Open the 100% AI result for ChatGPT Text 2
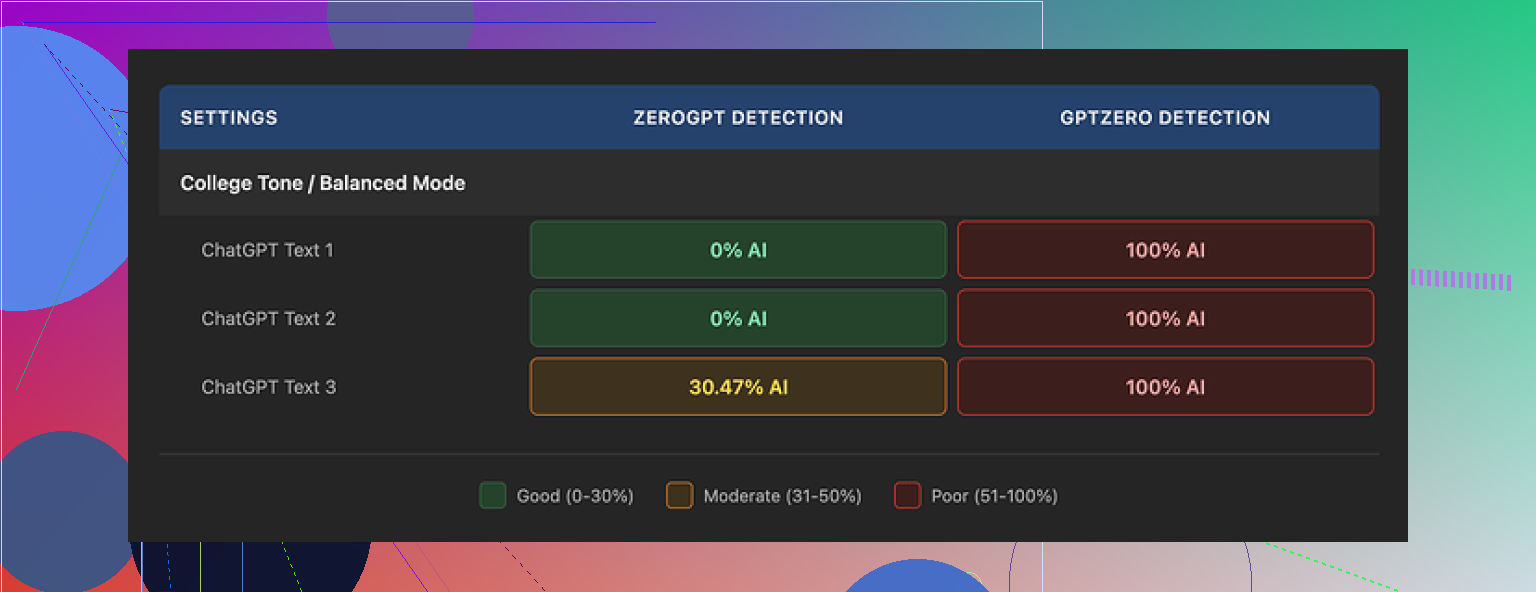Screen dimensions: 1536x592 coord(1165,318)
